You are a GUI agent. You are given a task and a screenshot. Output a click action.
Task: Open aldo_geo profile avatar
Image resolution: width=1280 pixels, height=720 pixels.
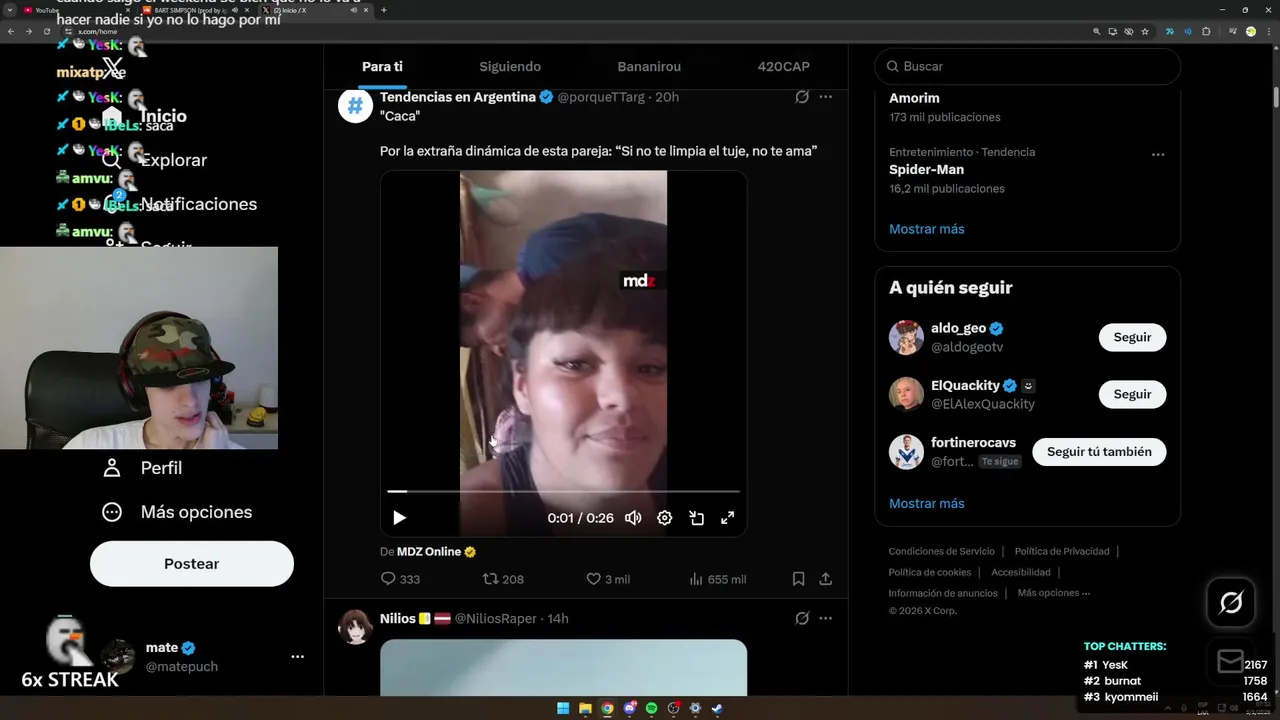coord(906,337)
